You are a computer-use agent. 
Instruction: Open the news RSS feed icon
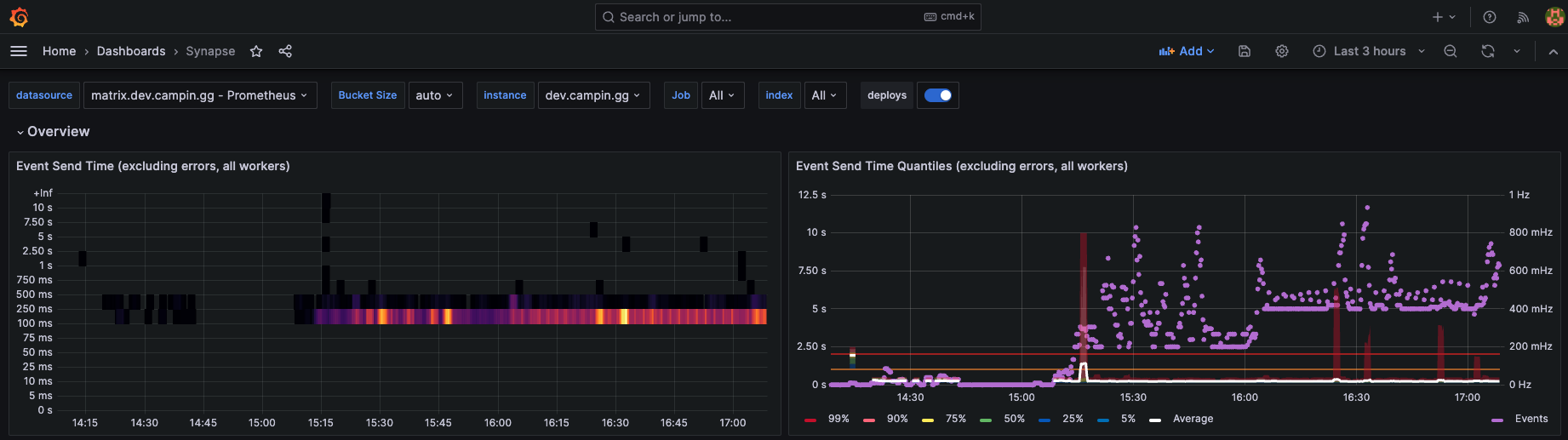pos(1523,17)
